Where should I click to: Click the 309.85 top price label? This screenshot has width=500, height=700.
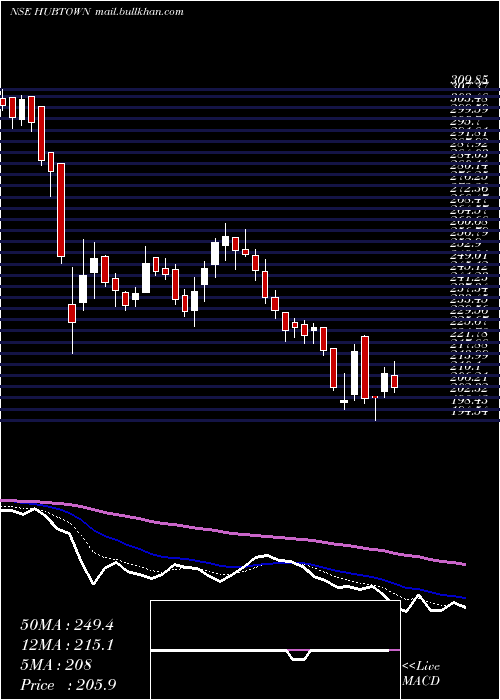[x=469, y=81]
